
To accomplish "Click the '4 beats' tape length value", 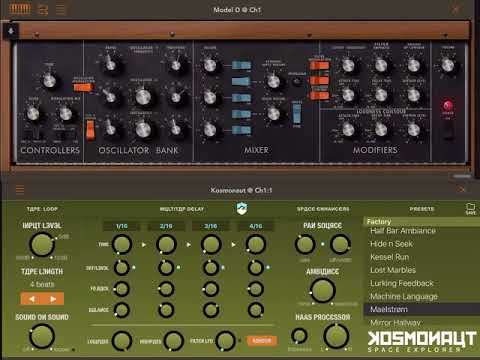I will point(42,284).
